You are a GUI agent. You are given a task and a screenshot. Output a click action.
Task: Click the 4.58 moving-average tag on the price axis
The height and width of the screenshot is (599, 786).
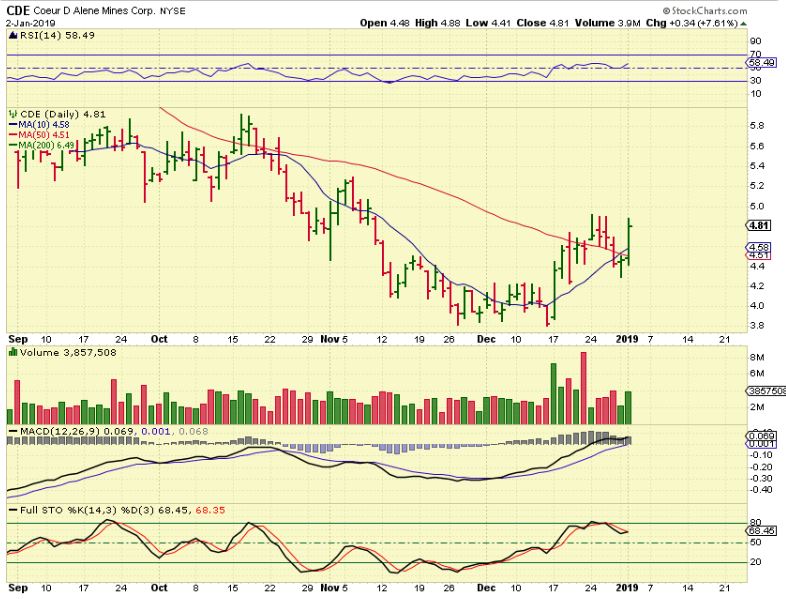(x=759, y=247)
